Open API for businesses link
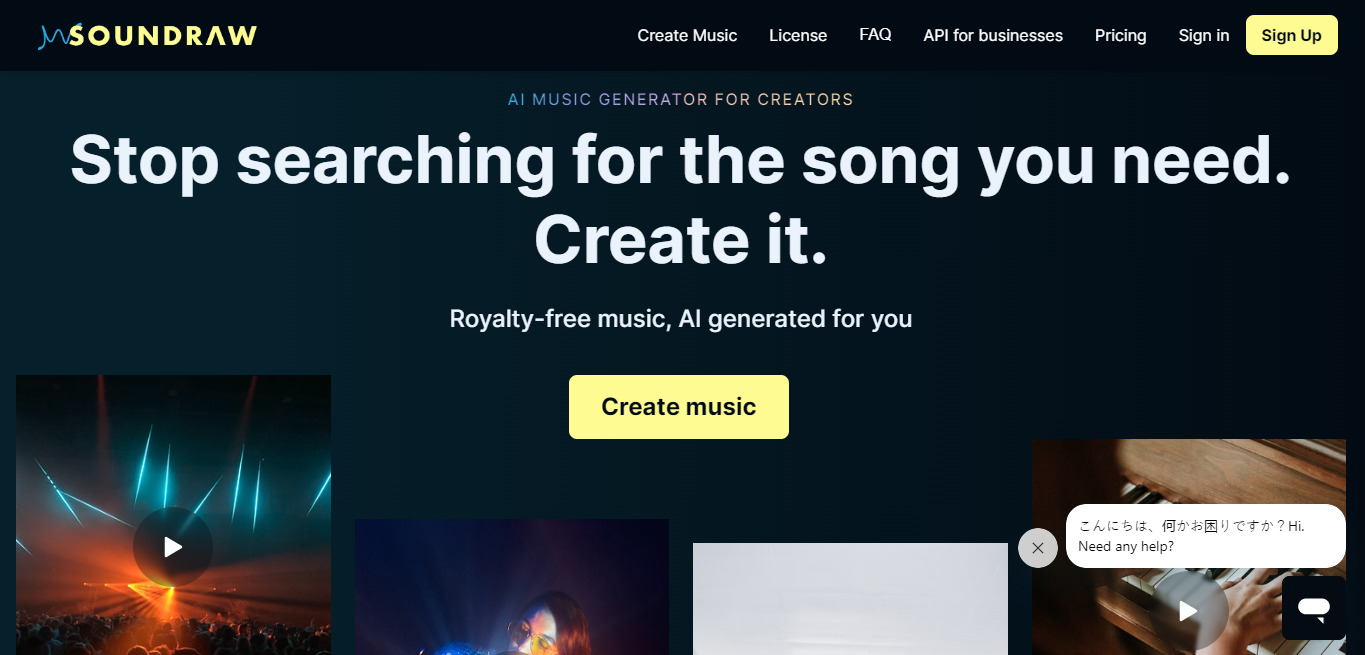The height and width of the screenshot is (655, 1365). click(993, 35)
